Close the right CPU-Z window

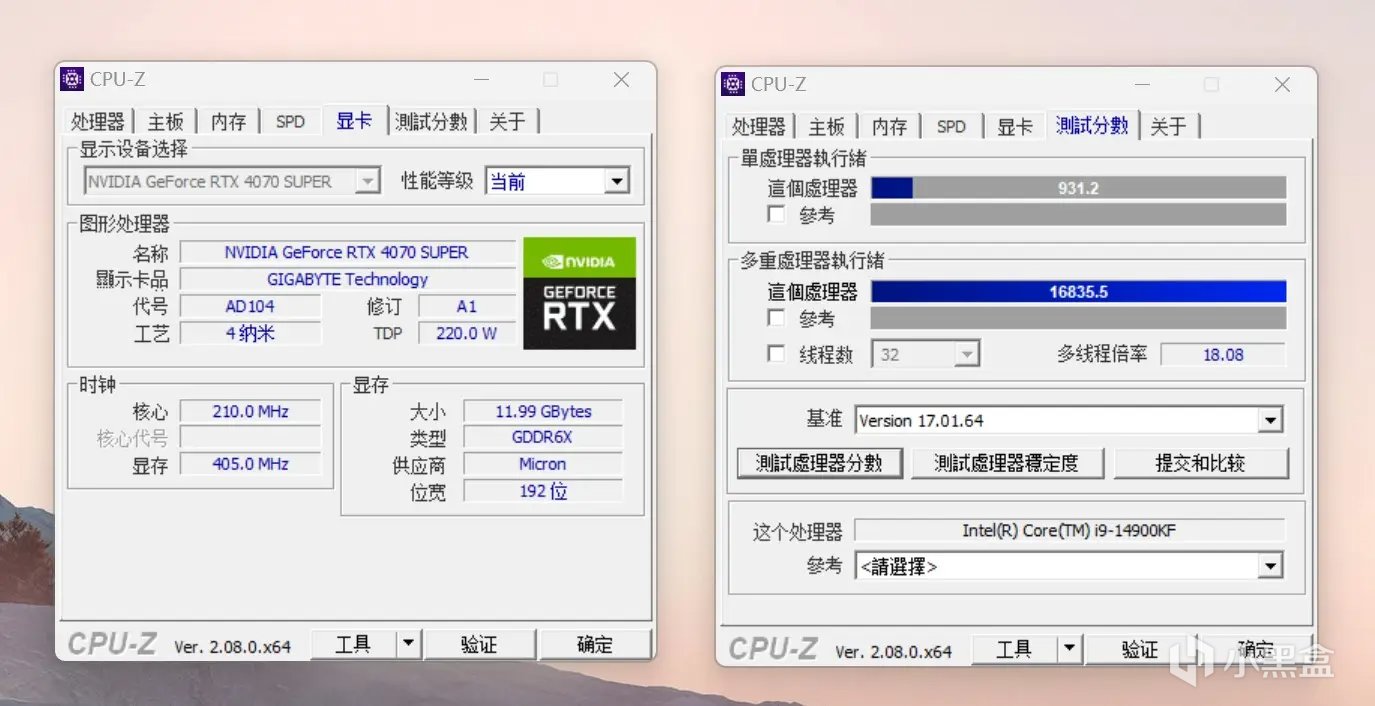click(1282, 85)
